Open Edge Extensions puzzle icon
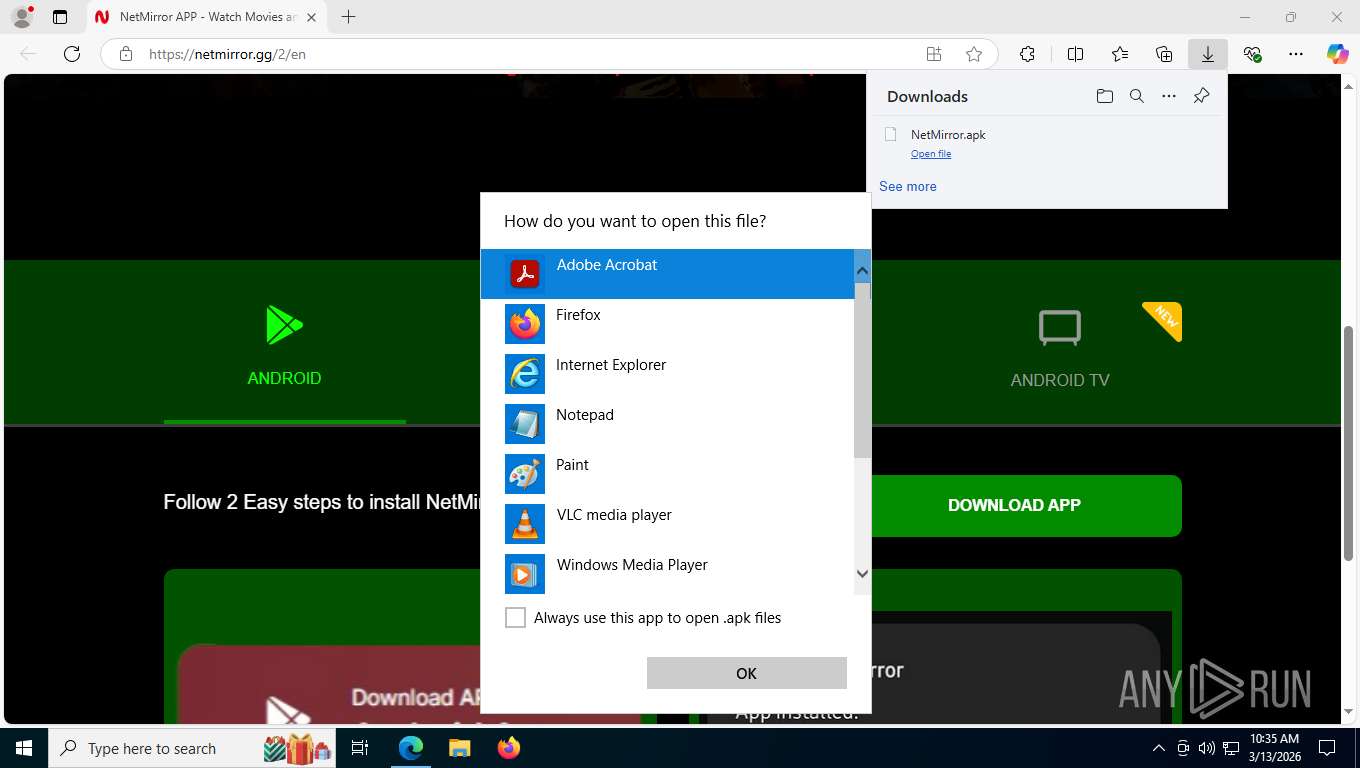This screenshot has width=1360, height=768. [x=1027, y=54]
